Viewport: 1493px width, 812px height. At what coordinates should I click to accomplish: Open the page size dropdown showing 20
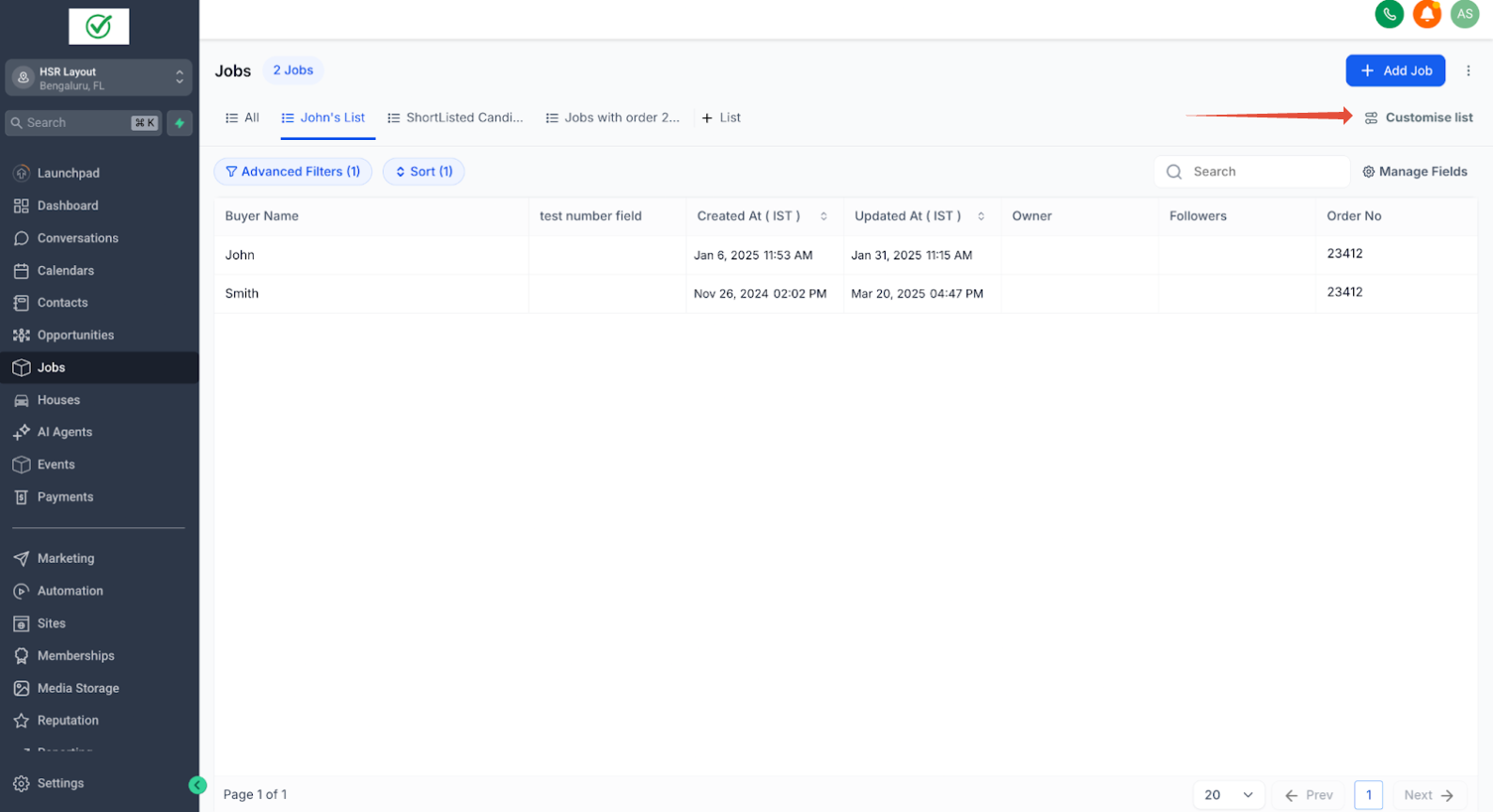point(1229,795)
